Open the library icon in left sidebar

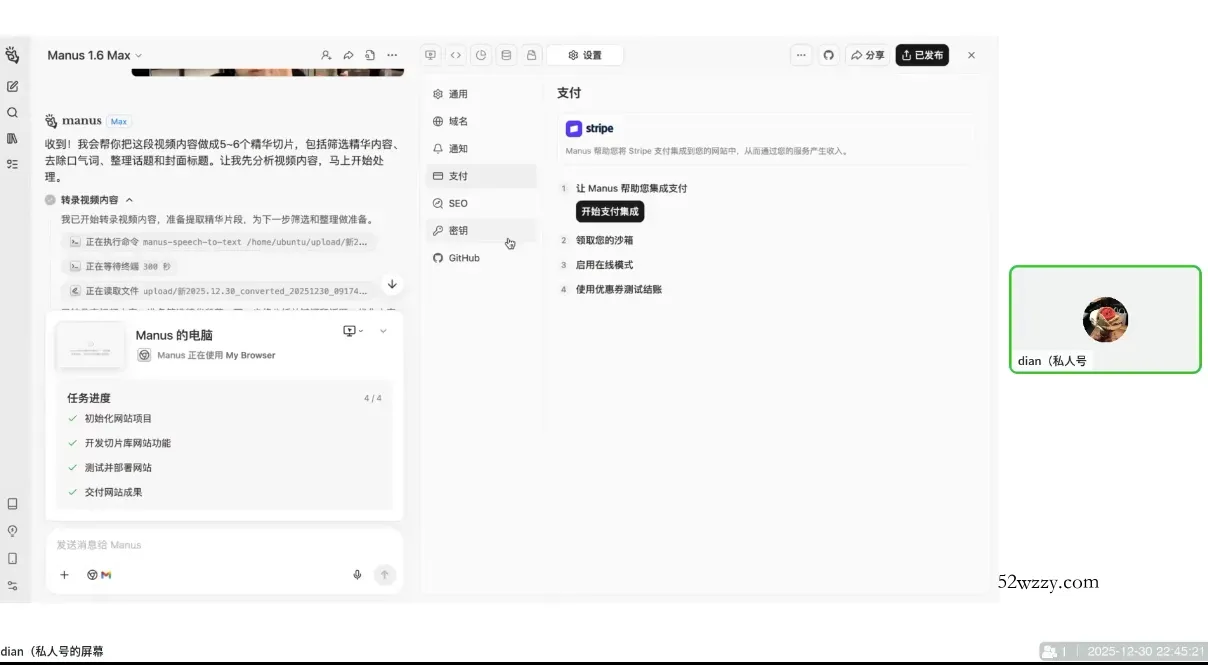pos(12,138)
